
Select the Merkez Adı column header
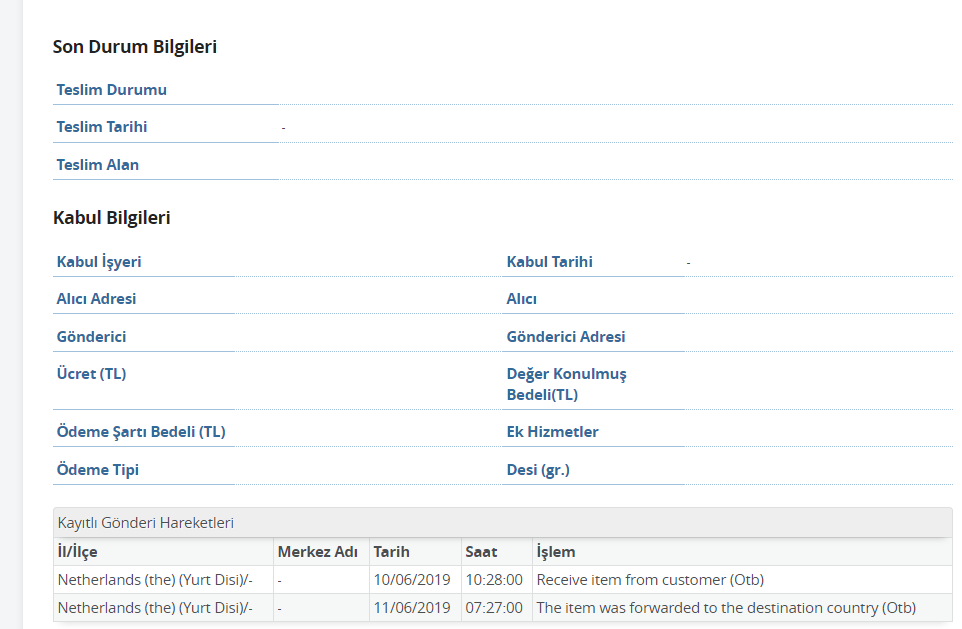(317, 552)
